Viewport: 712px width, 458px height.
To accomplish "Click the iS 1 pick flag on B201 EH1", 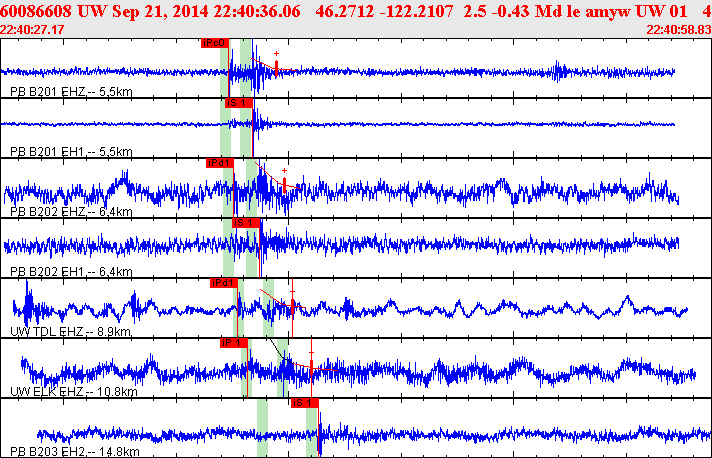I will click(239, 103).
